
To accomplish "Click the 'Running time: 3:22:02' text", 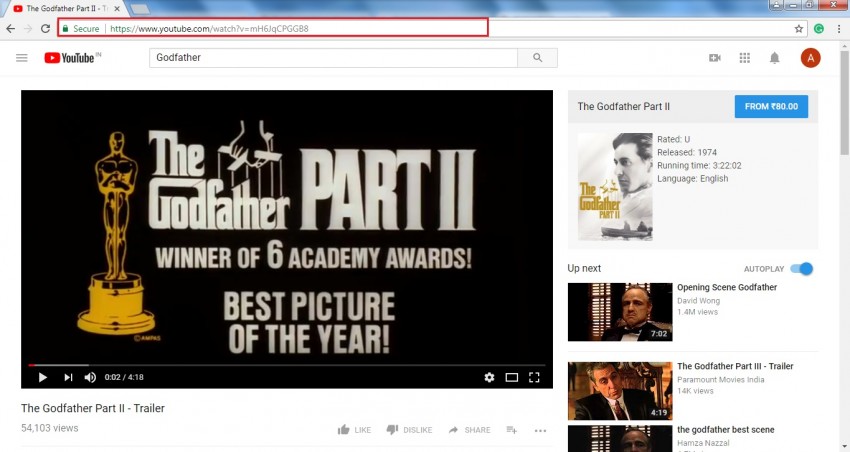I will pyautogui.click(x=699, y=165).
